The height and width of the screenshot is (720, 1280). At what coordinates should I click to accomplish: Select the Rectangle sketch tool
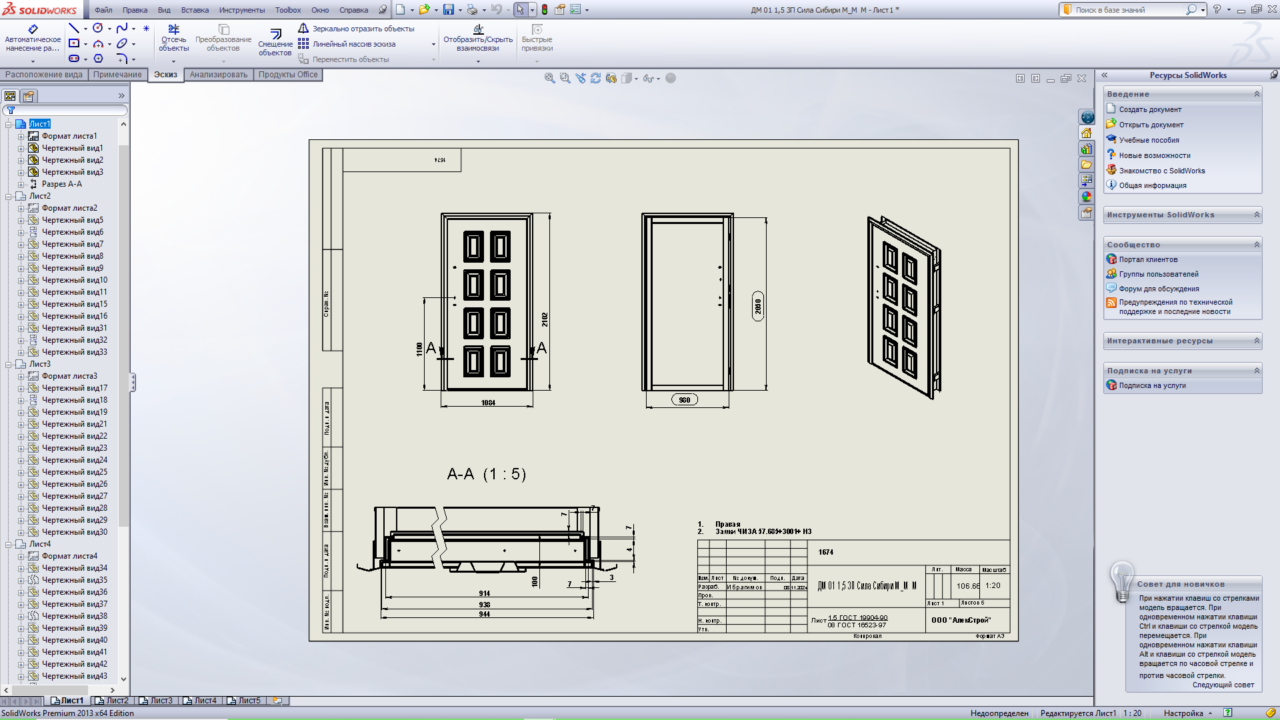[73, 44]
